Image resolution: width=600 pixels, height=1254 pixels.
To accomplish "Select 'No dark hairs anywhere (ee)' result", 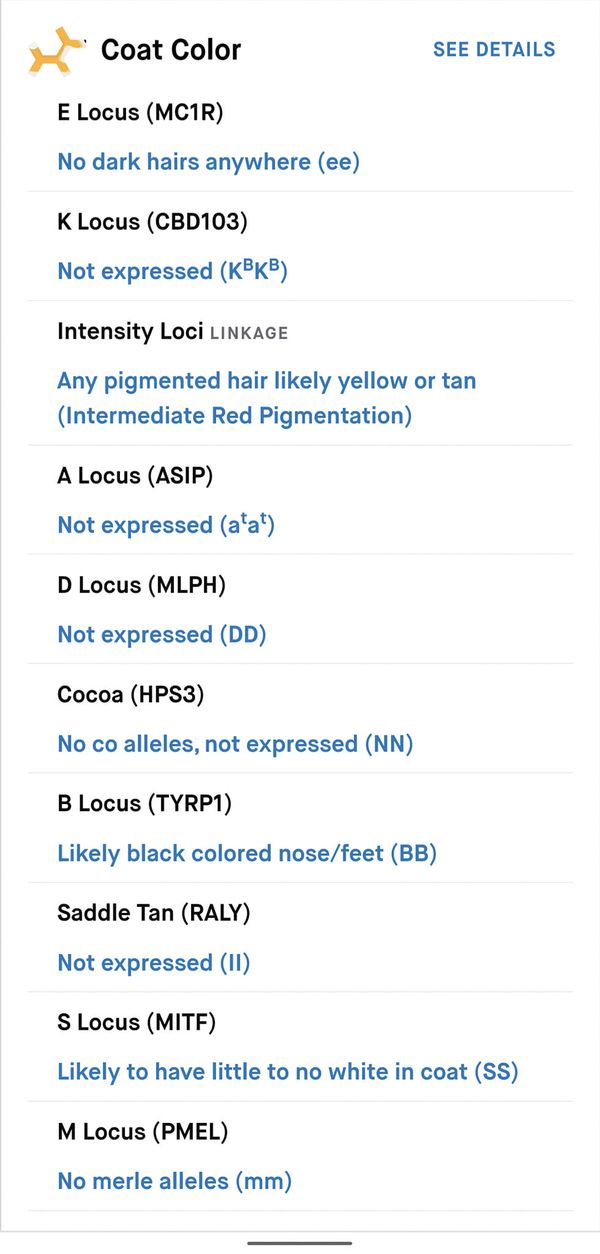I will [x=208, y=161].
